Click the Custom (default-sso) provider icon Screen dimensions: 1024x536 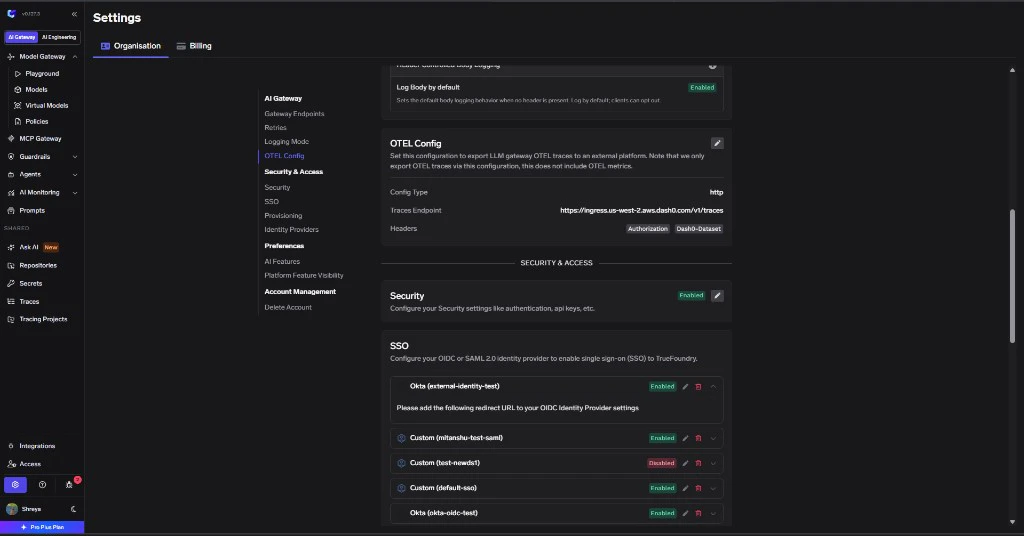[x=402, y=488]
